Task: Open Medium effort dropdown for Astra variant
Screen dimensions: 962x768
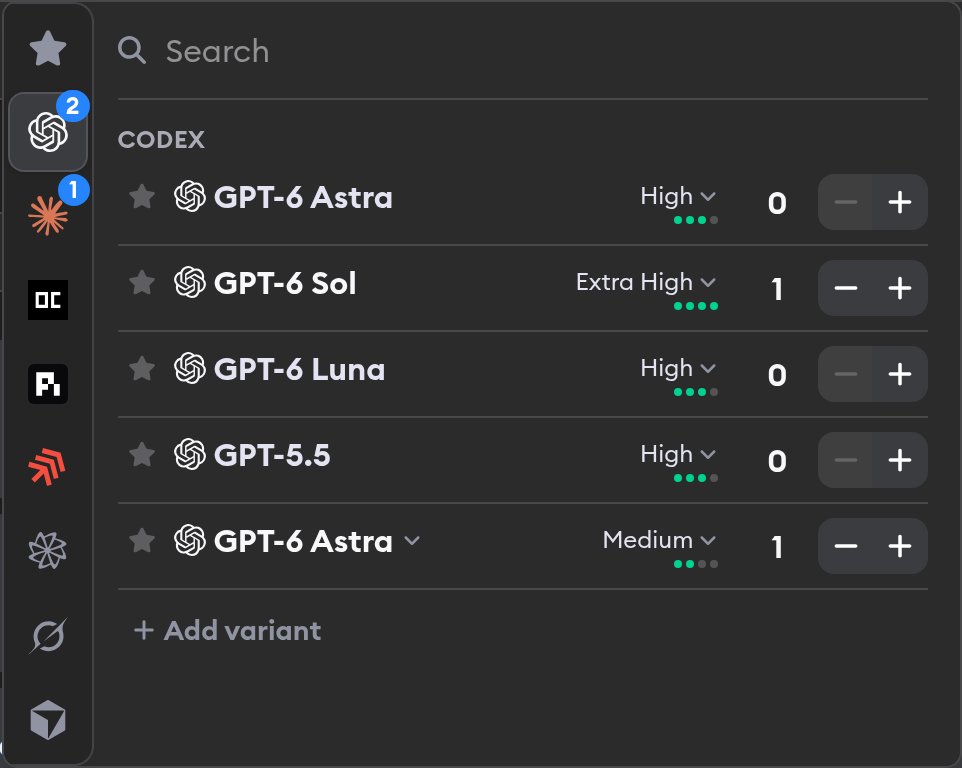Action: [660, 540]
